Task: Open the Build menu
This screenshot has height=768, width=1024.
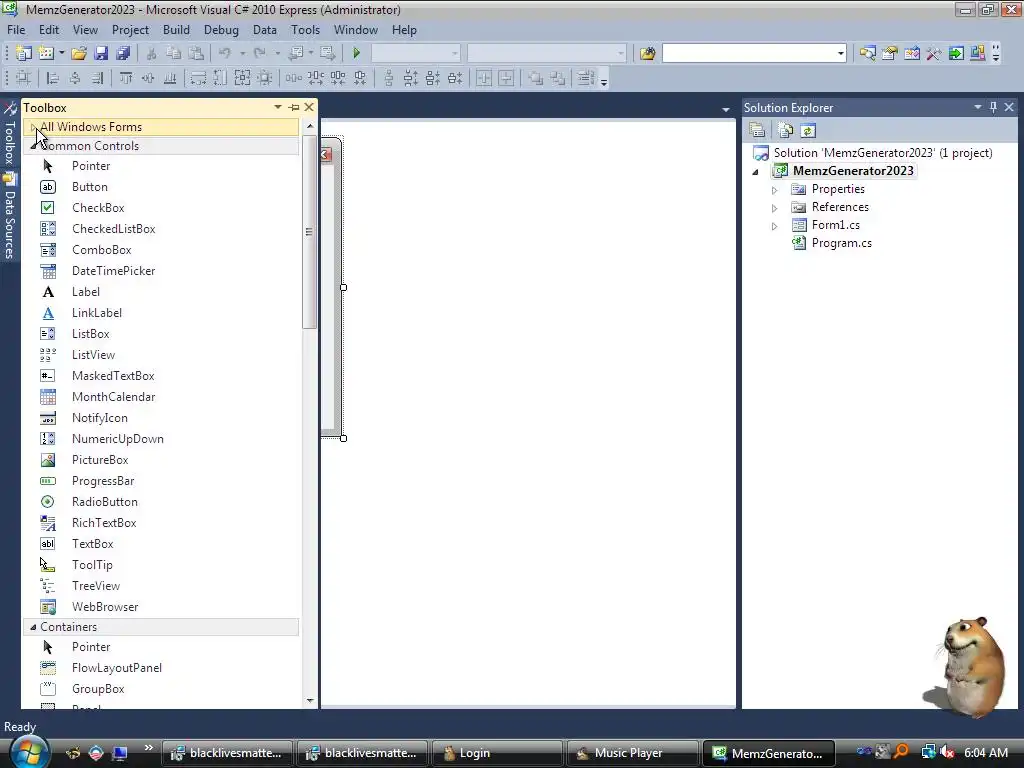Action: (x=176, y=30)
